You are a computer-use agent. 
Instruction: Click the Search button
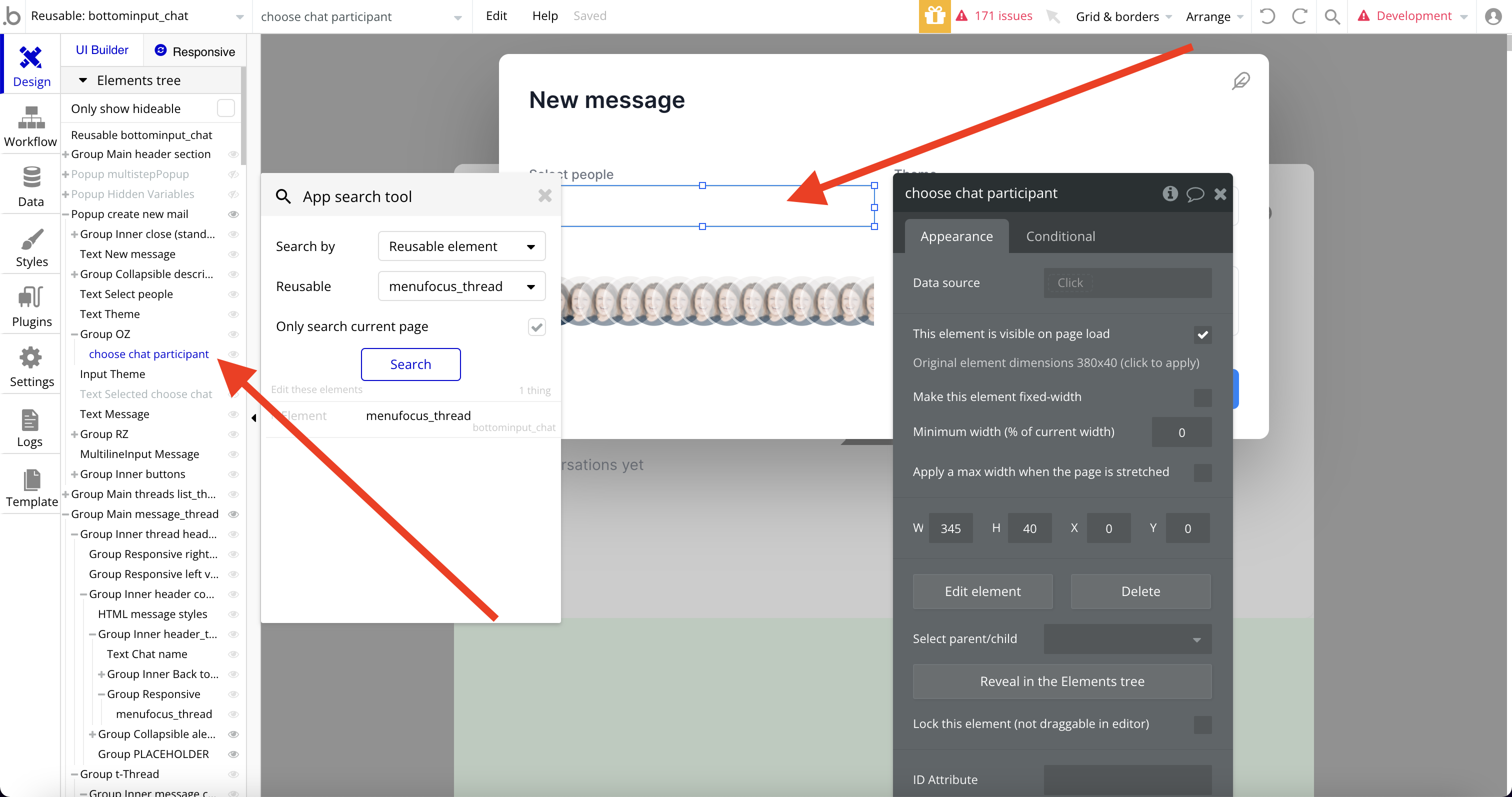(x=410, y=364)
